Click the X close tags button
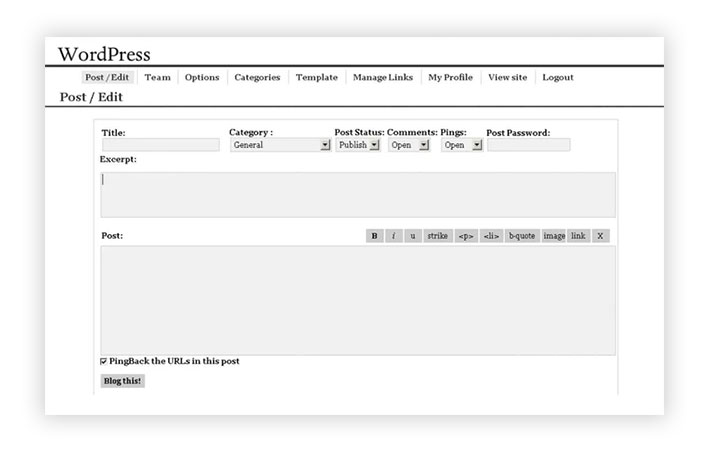Viewport: 710px width, 452px height. 600,236
